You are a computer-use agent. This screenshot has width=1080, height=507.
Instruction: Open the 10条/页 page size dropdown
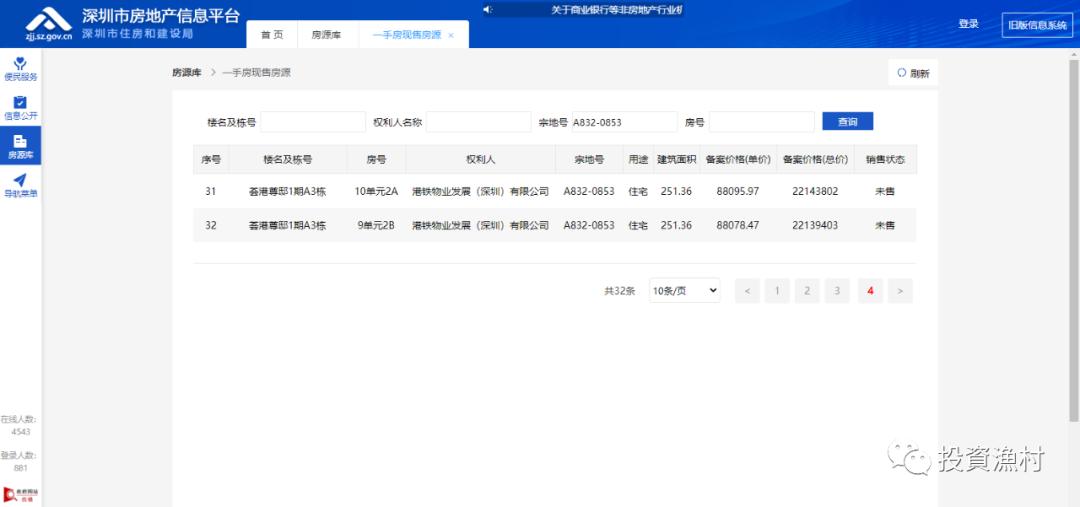pyautogui.click(x=685, y=291)
